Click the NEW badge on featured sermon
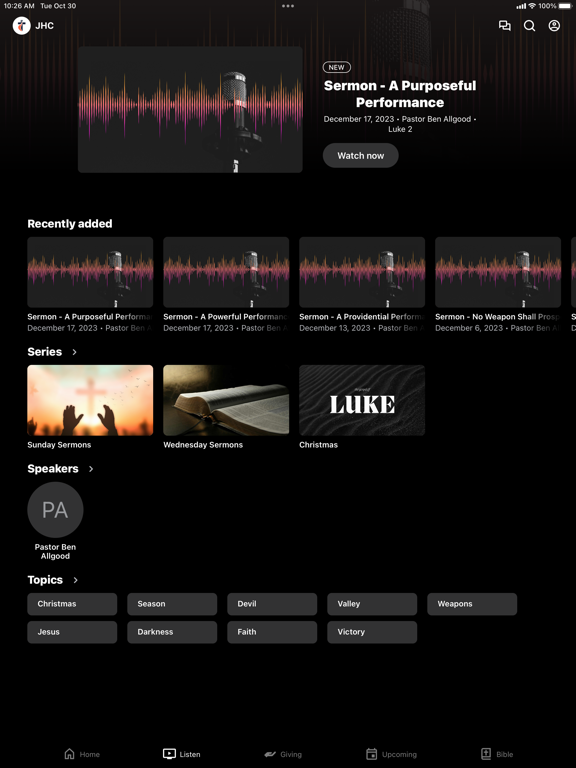This screenshot has width=576, height=768. point(336,67)
